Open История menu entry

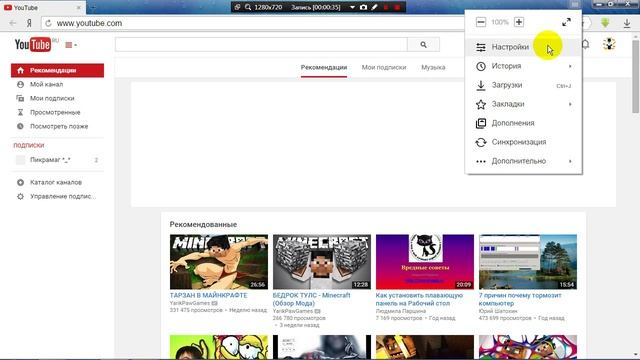coord(523,66)
